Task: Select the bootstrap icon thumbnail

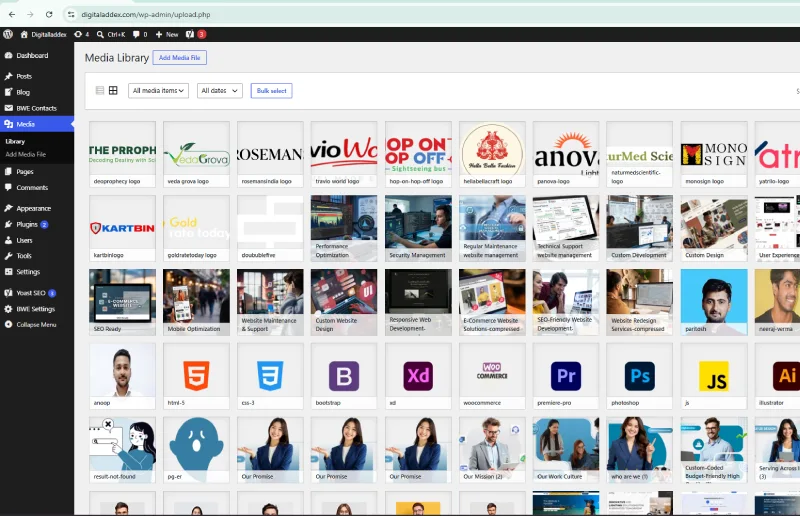Action: tap(344, 376)
